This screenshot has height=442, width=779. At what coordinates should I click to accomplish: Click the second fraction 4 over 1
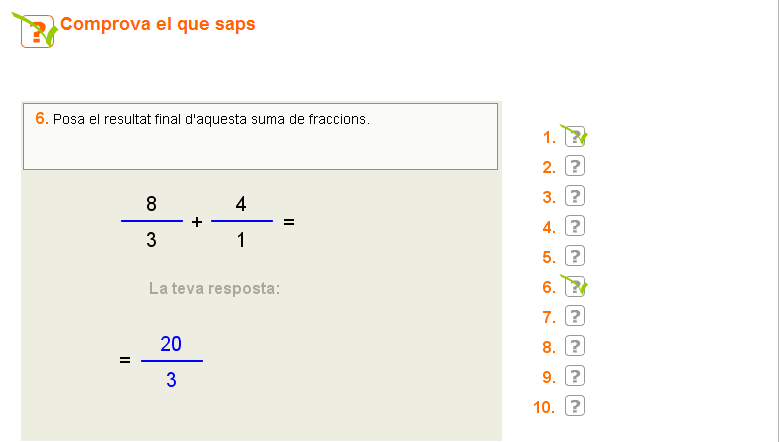(x=242, y=221)
